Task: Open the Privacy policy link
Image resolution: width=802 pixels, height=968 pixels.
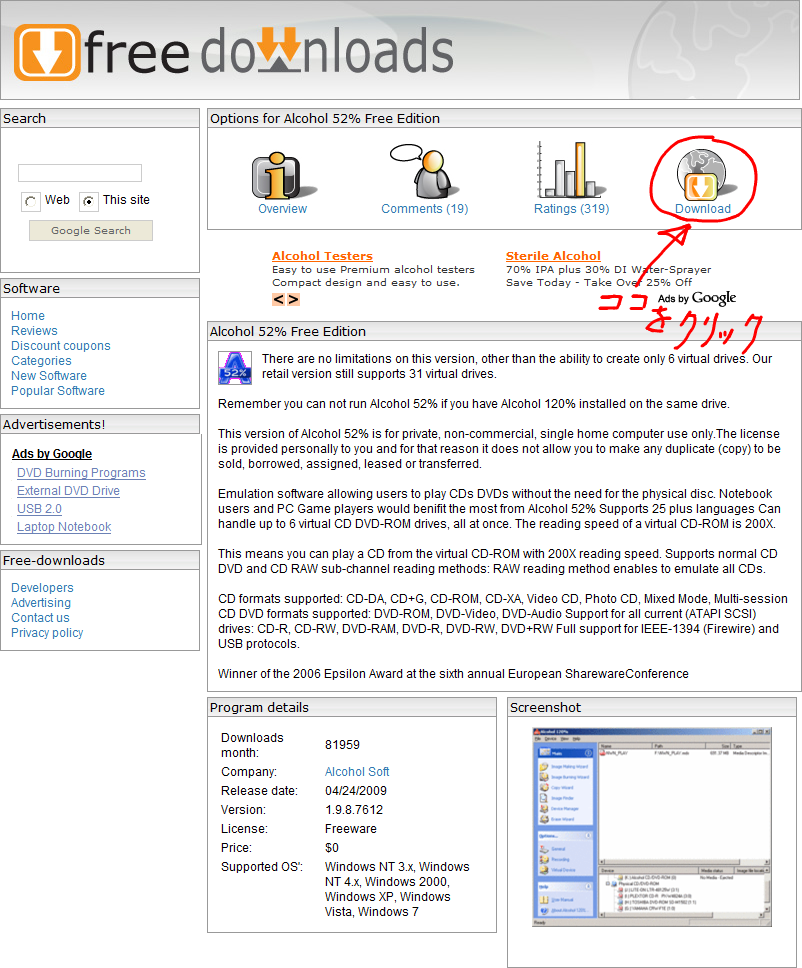Action: click(x=47, y=633)
